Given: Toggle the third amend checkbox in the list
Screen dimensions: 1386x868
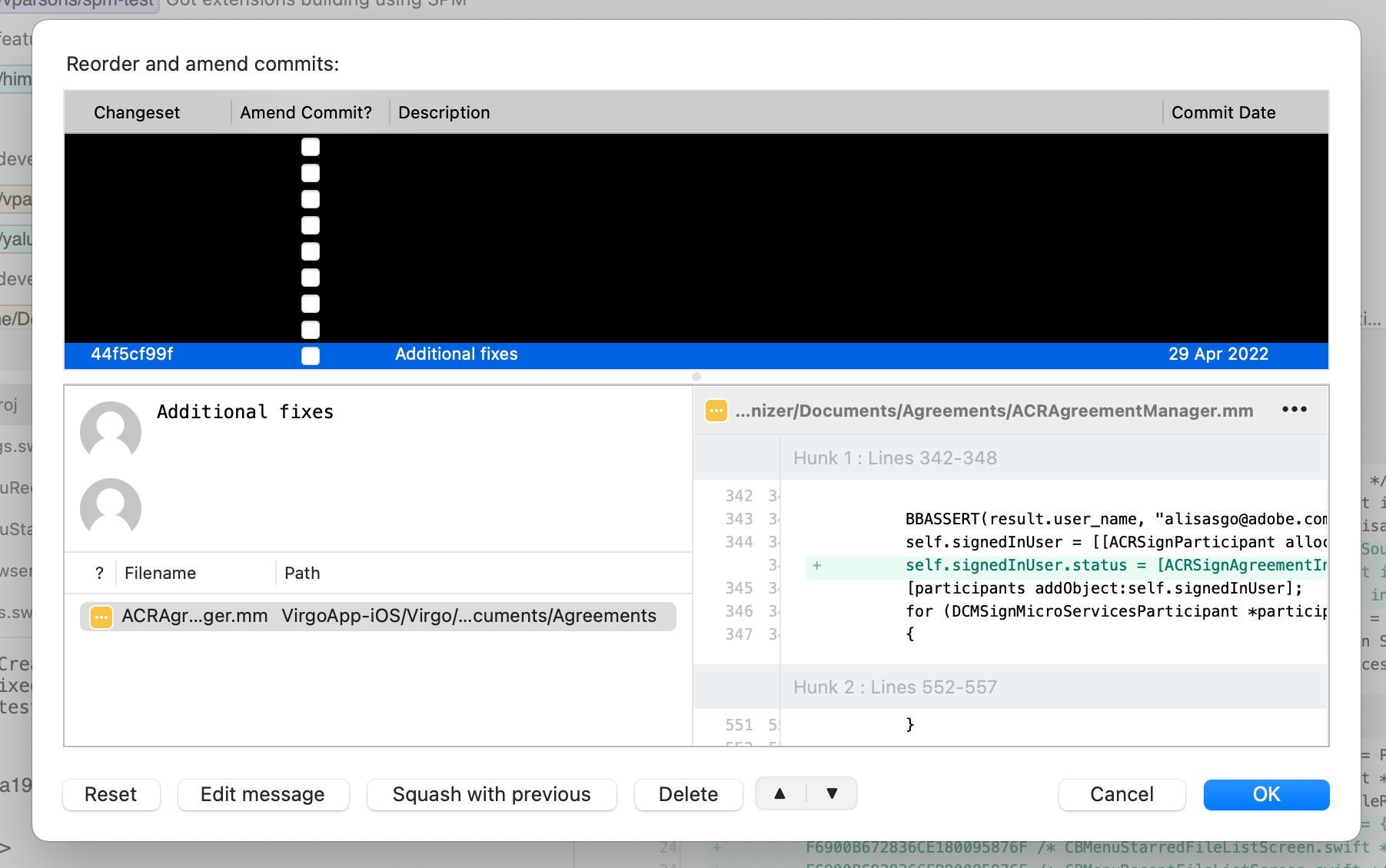Looking at the screenshot, I should click(311, 199).
